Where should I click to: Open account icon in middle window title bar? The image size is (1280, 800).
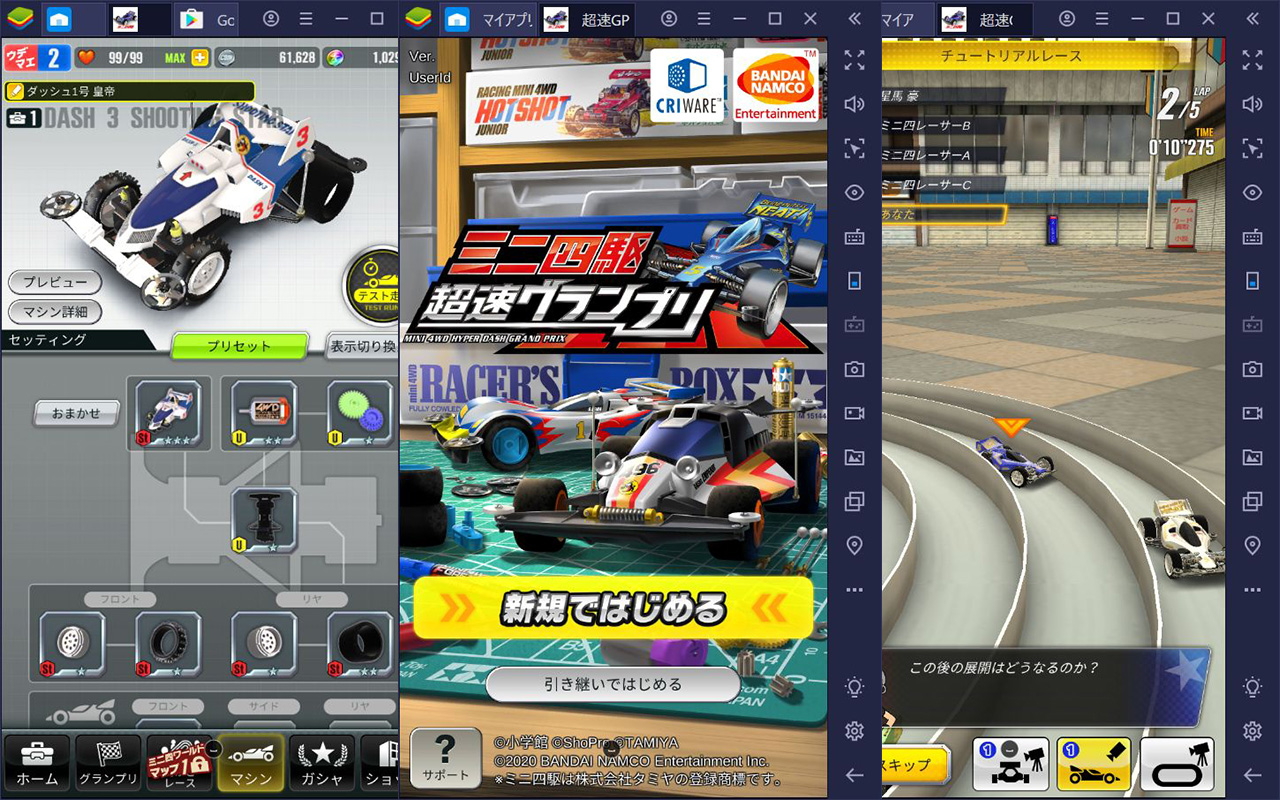pos(669,19)
